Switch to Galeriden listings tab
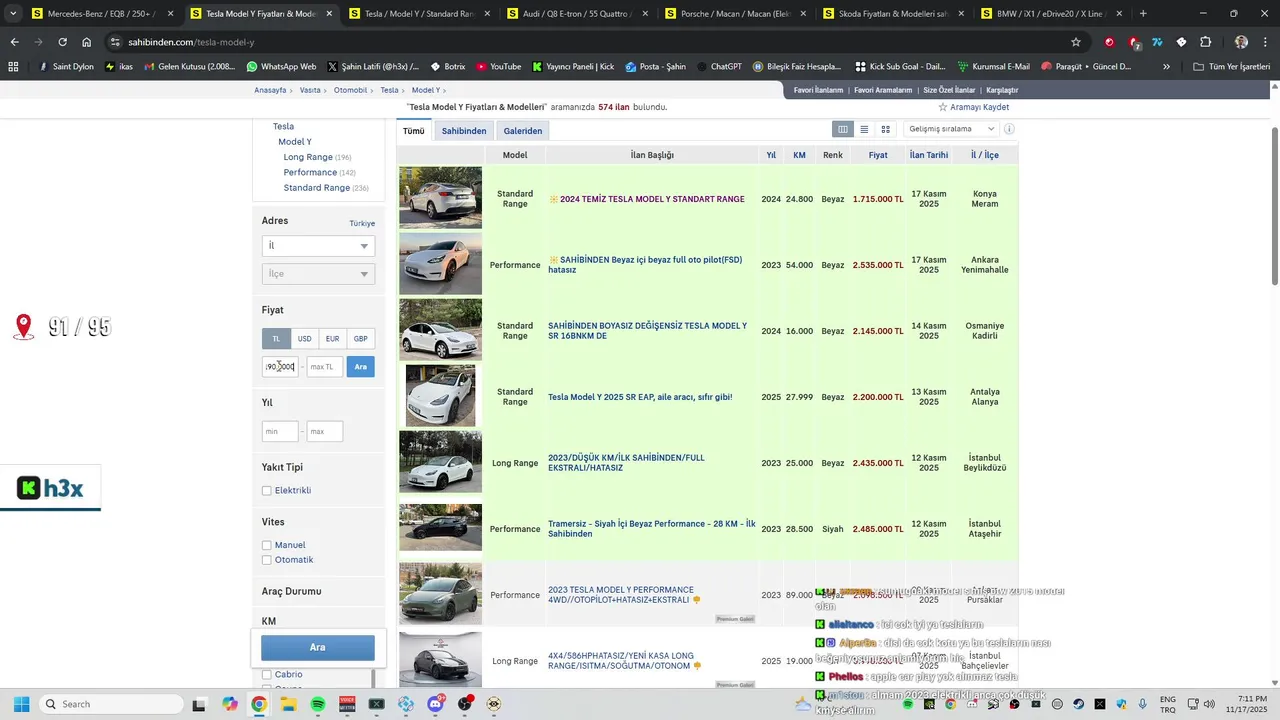Image resolution: width=1280 pixels, height=720 pixels. (x=523, y=131)
